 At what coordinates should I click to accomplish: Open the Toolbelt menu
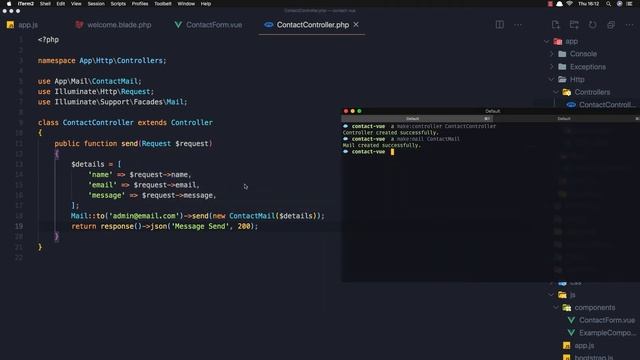(163, 4)
